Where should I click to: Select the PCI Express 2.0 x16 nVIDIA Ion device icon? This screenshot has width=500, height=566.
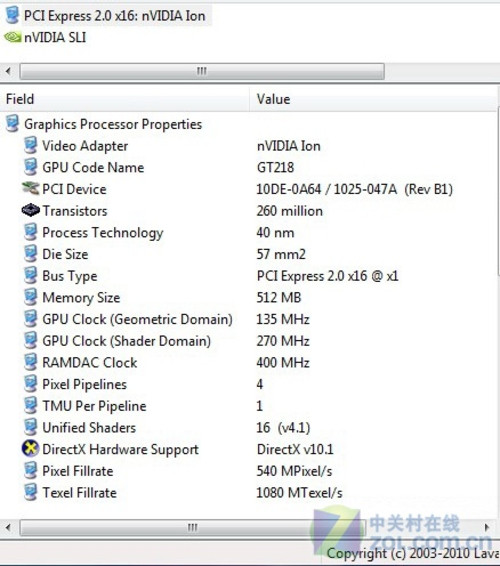click(x=12, y=16)
